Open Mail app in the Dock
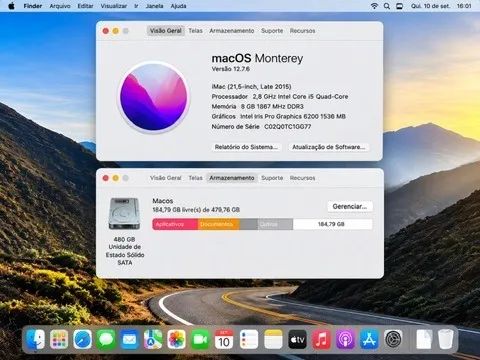Screen dimensions: 480x360 pos(129,340)
